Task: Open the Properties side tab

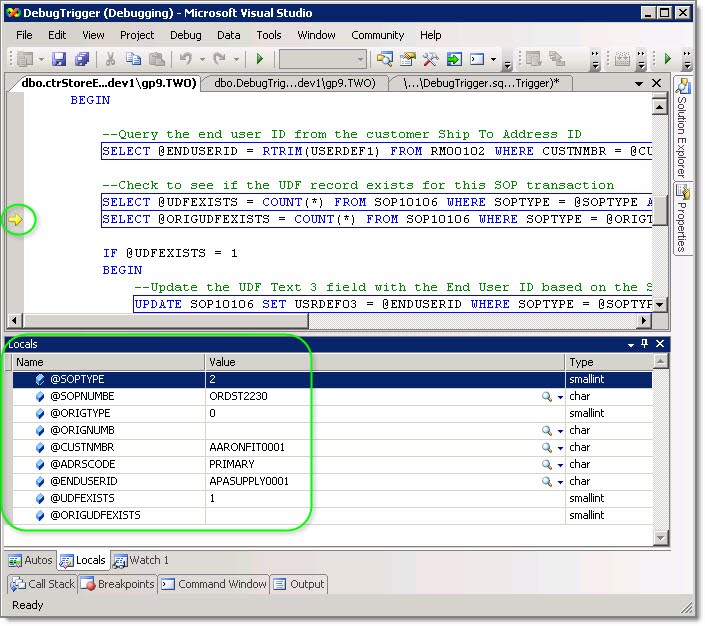Action: tap(682, 219)
